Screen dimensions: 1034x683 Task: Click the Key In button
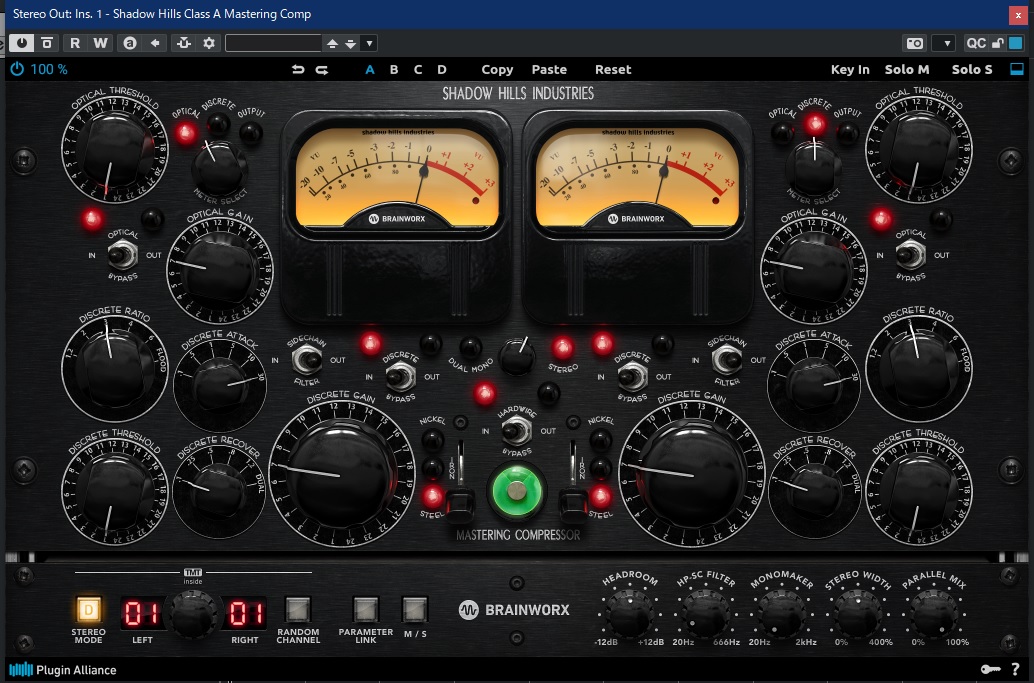point(850,69)
